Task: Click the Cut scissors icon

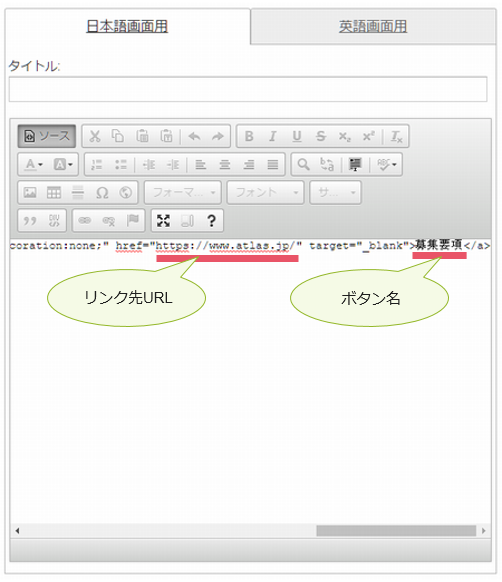Action: (x=95, y=136)
